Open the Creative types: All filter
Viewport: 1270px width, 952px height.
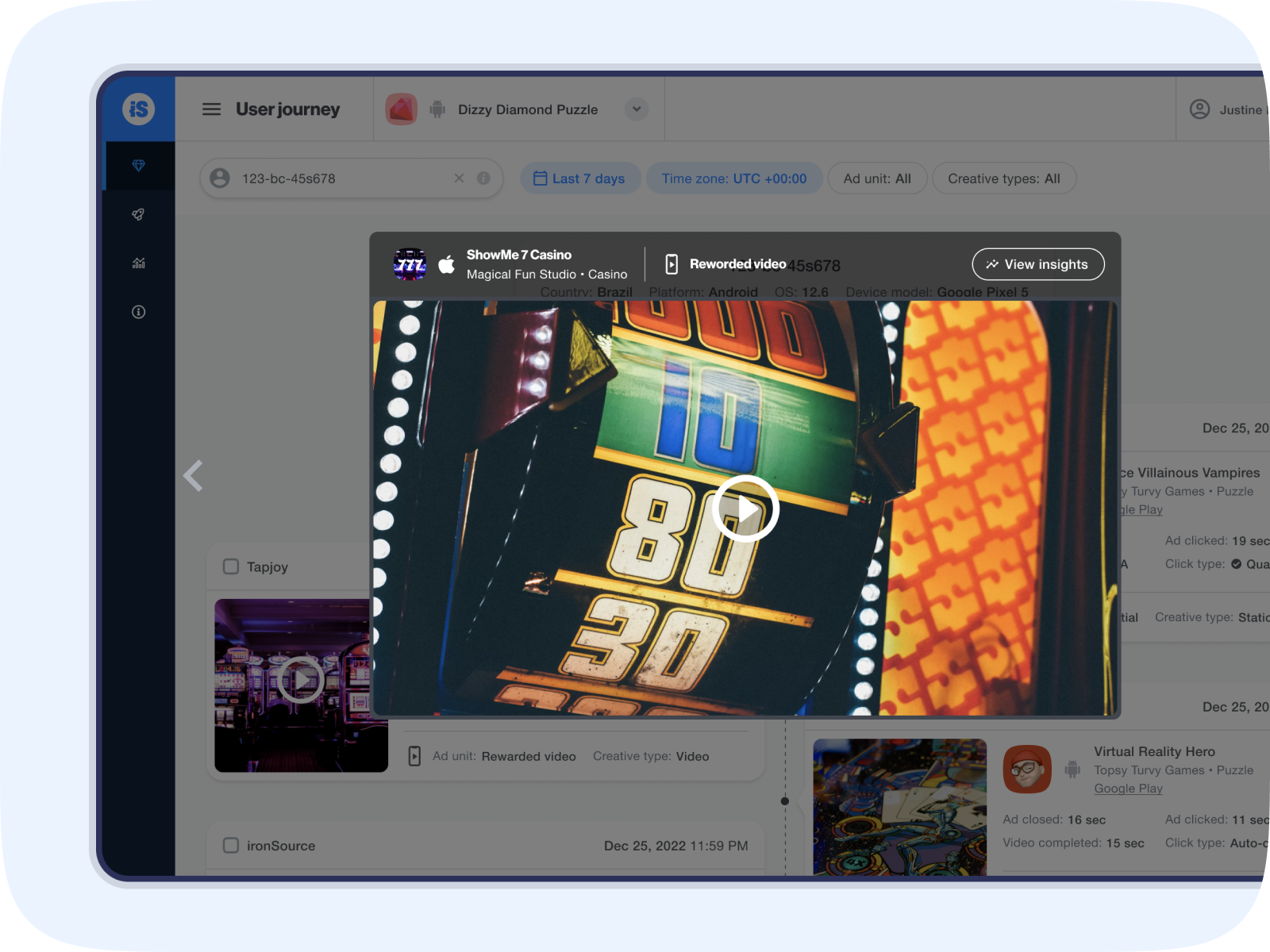(1004, 178)
